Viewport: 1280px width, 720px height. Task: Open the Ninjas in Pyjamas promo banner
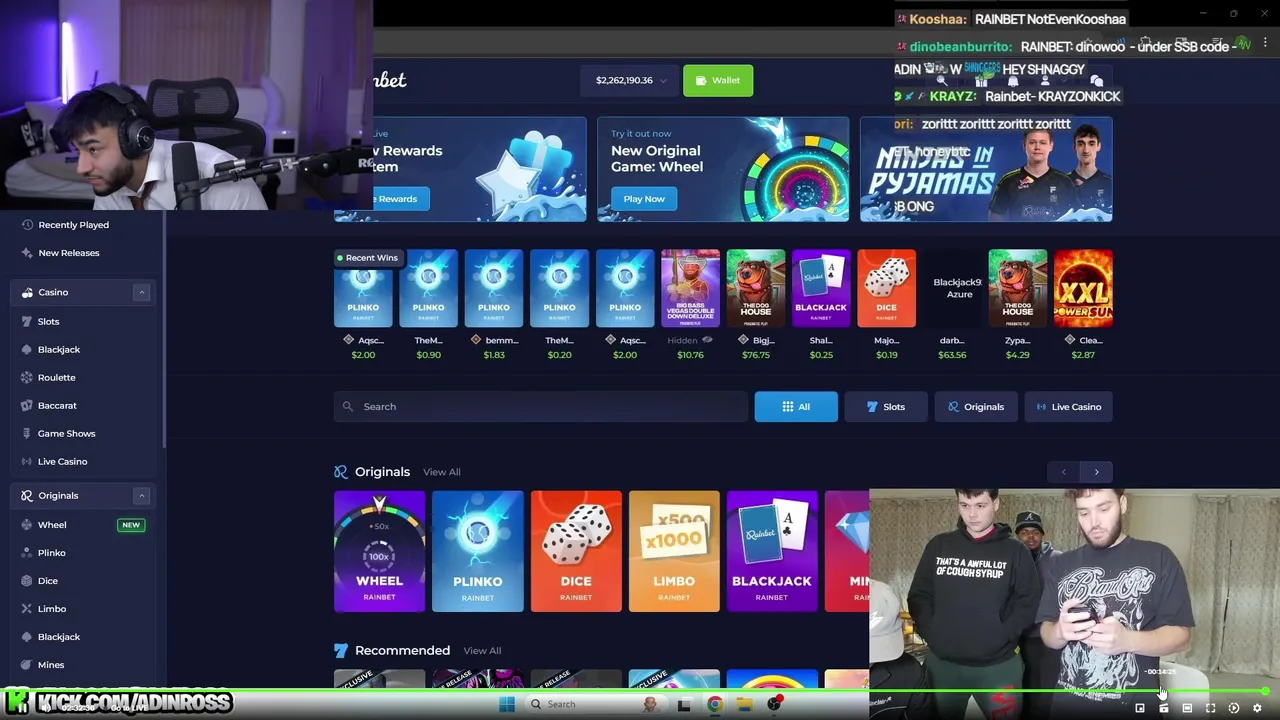(x=986, y=169)
